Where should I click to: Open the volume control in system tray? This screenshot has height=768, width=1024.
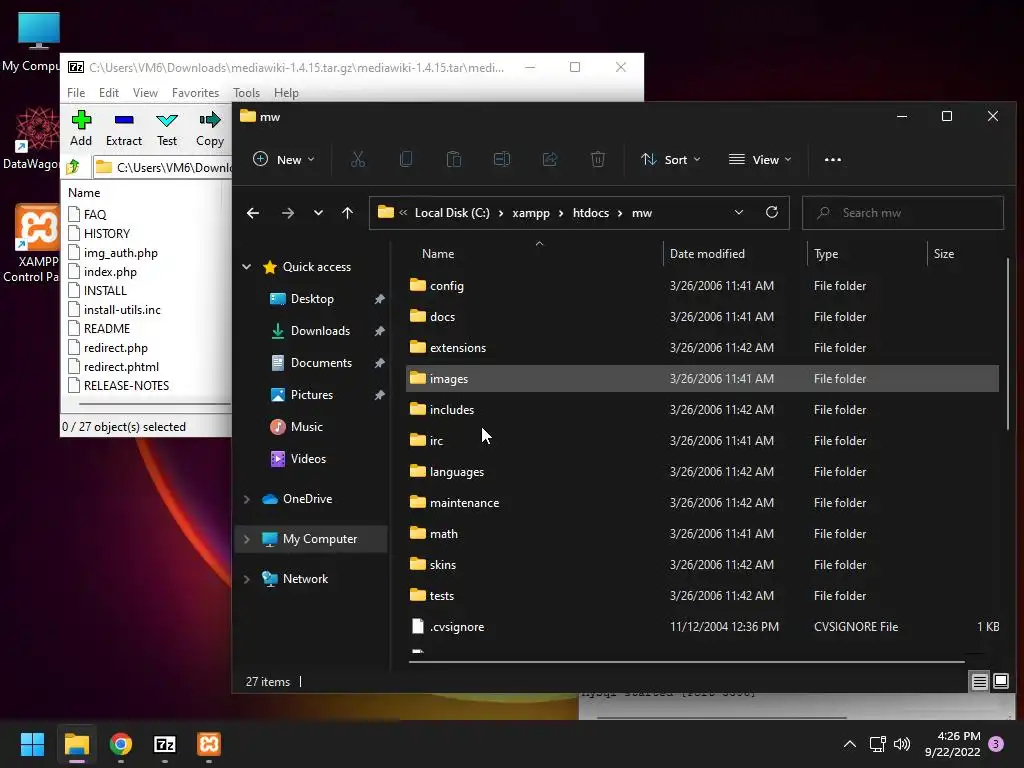point(902,744)
